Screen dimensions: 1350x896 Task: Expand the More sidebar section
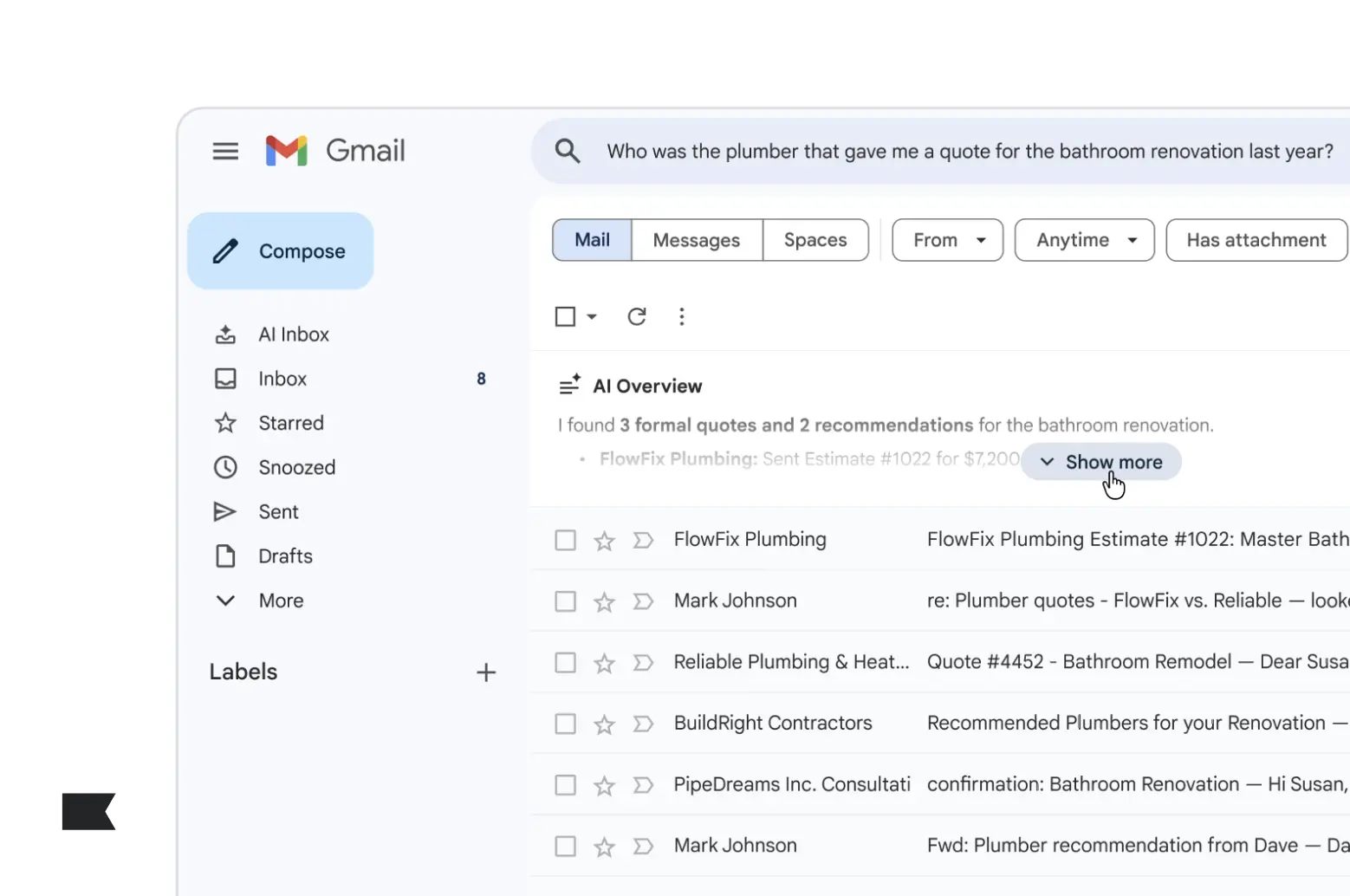[x=281, y=601]
